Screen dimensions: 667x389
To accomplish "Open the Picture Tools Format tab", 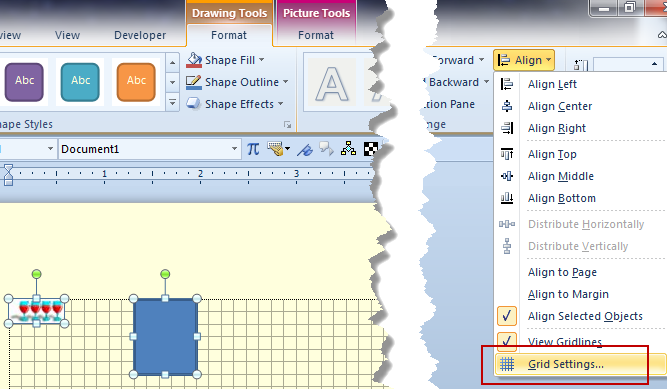I will coord(316,35).
